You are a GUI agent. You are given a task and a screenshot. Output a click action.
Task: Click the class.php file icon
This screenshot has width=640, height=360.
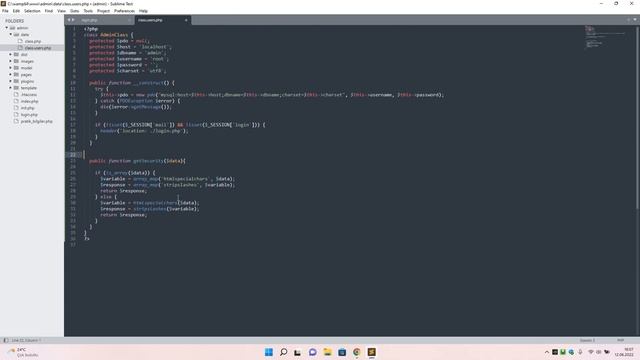[20, 41]
